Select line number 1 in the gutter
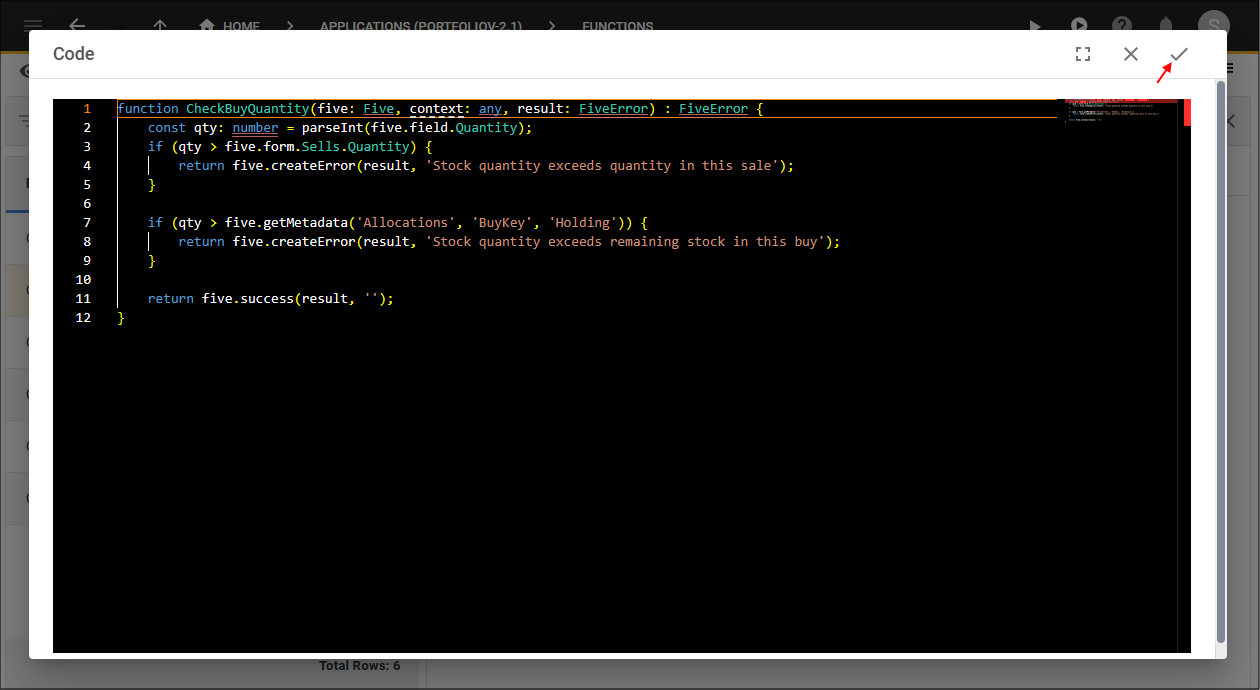The width and height of the screenshot is (1260, 690). pos(87,108)
